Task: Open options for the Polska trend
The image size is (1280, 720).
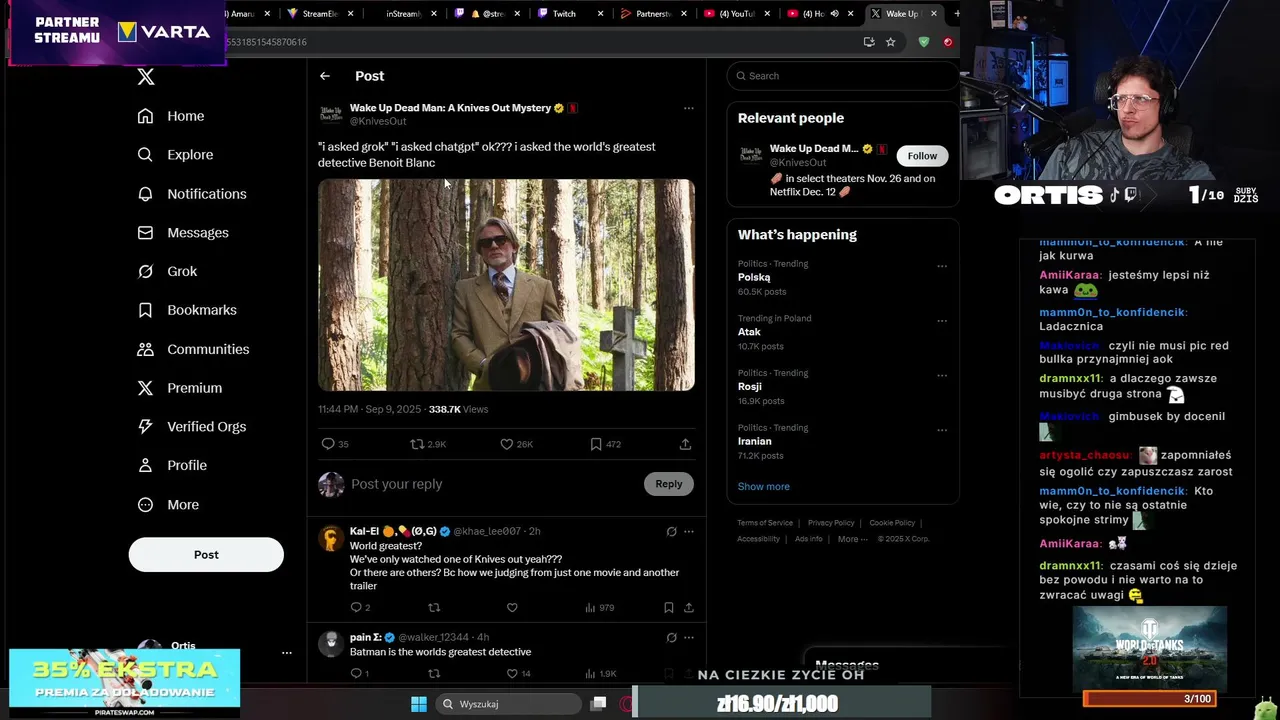Action: 941,267
